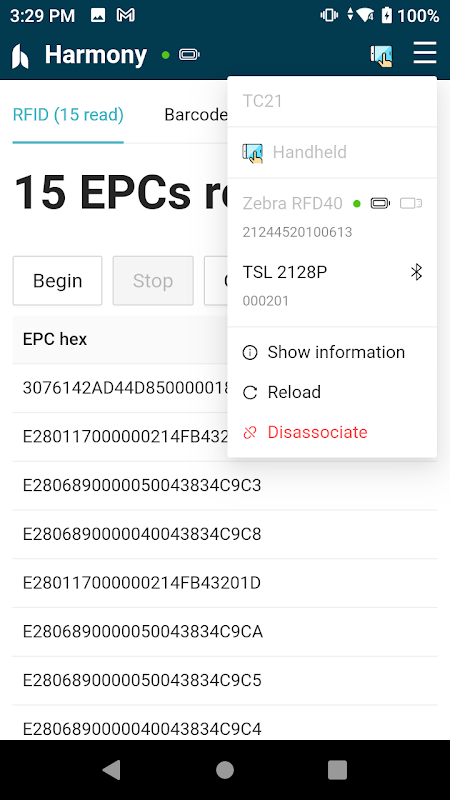The height and width of the screenshot is (800, 450).
Task: Tap the reader battery icon in header
Action: pos(189,55)
